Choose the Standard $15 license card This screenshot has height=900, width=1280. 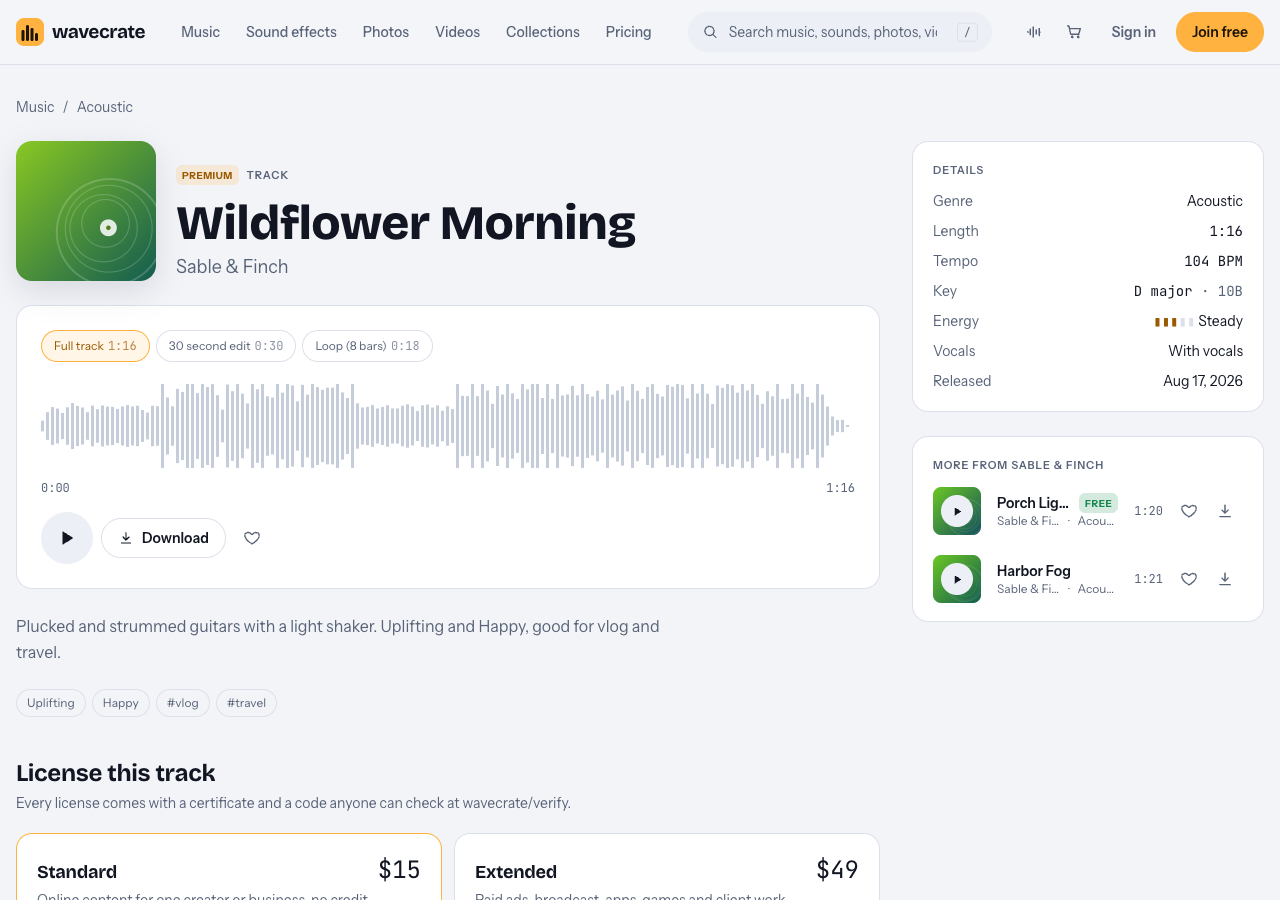229,867
